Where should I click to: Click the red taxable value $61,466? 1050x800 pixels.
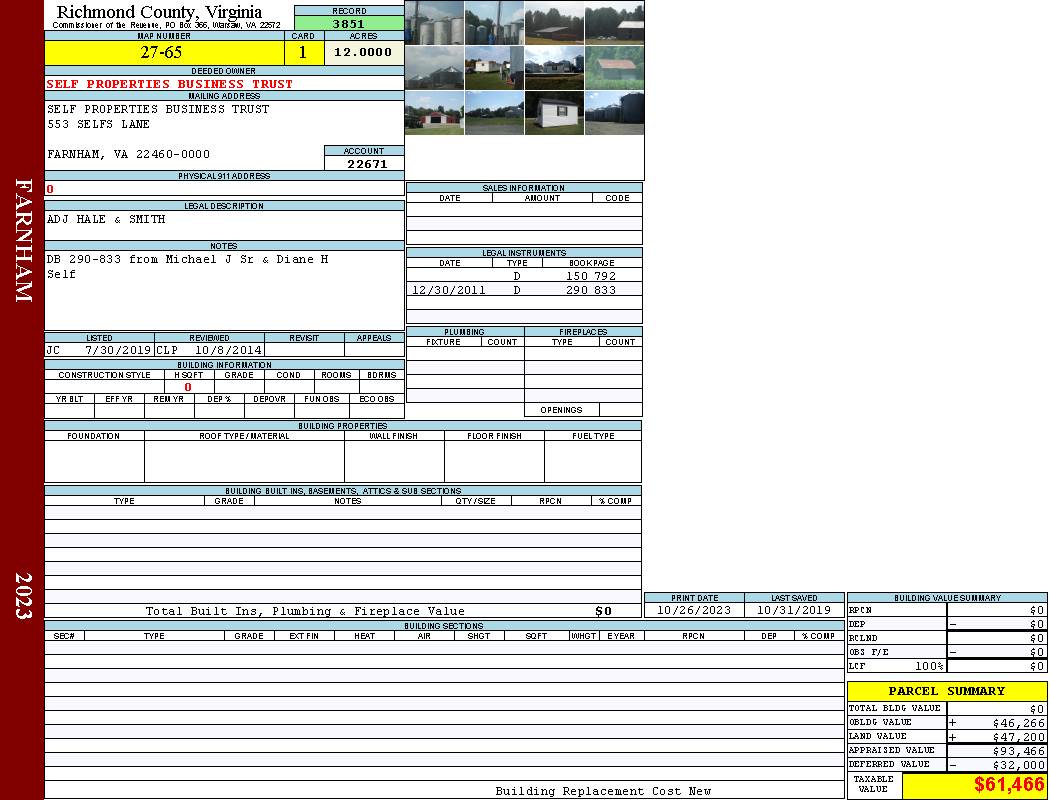1009,784
